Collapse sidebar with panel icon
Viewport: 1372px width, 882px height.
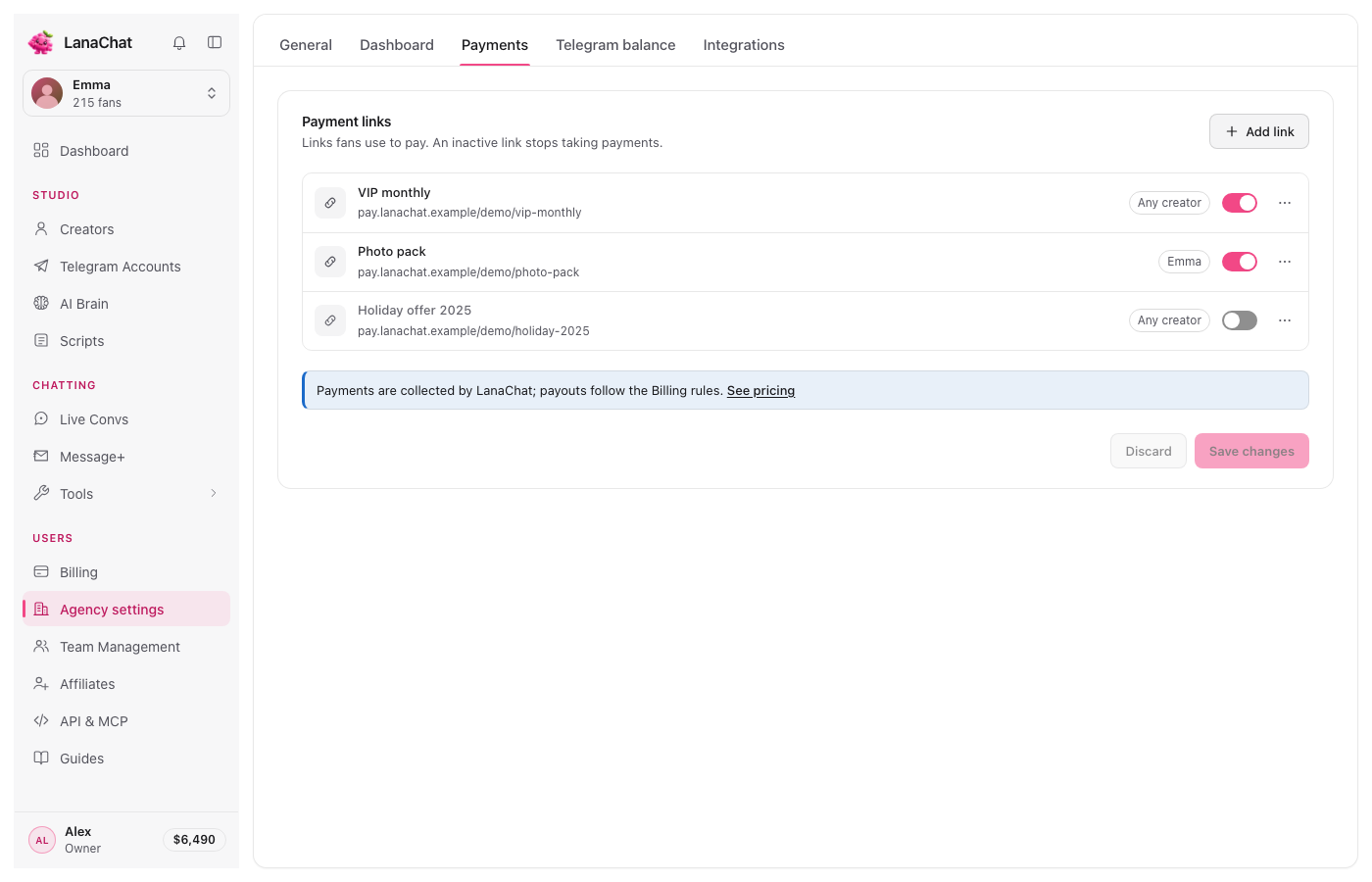click(x=215, y=43)
